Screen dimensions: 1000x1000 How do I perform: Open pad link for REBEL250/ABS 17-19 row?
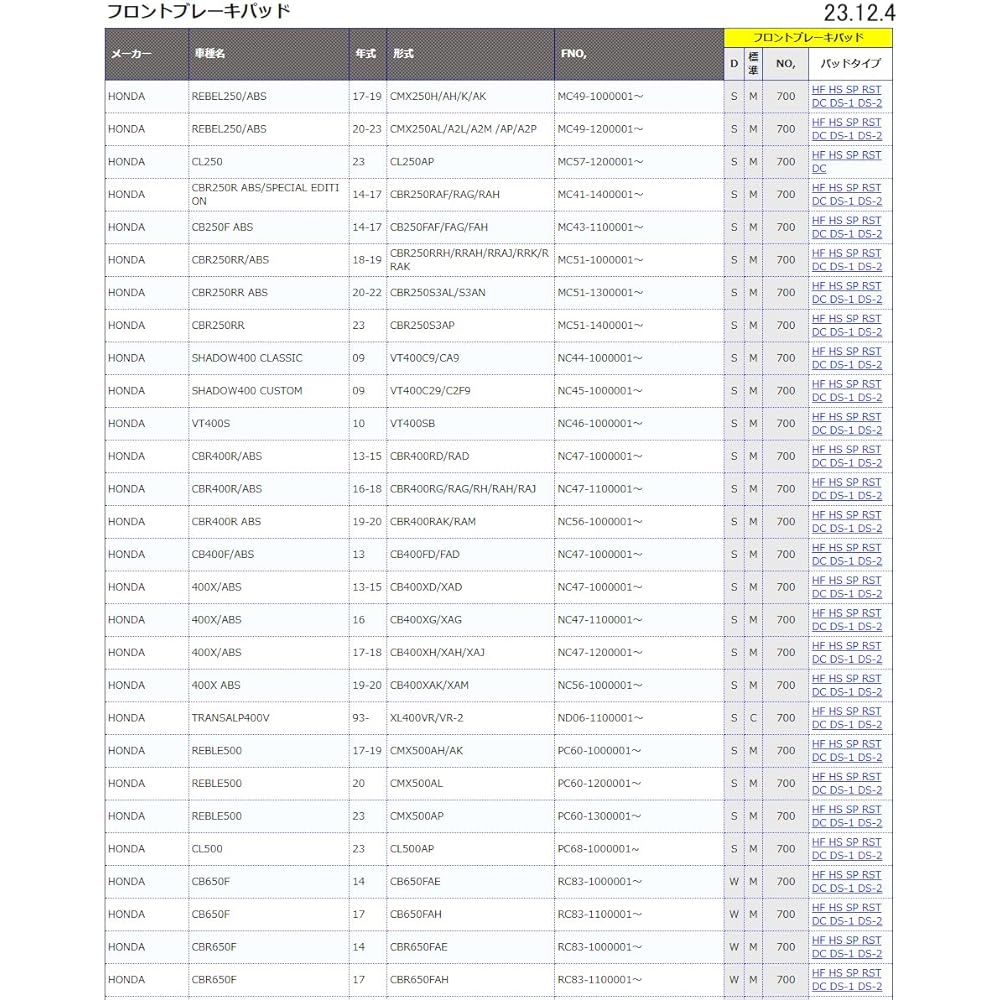[x=846, y=96]
